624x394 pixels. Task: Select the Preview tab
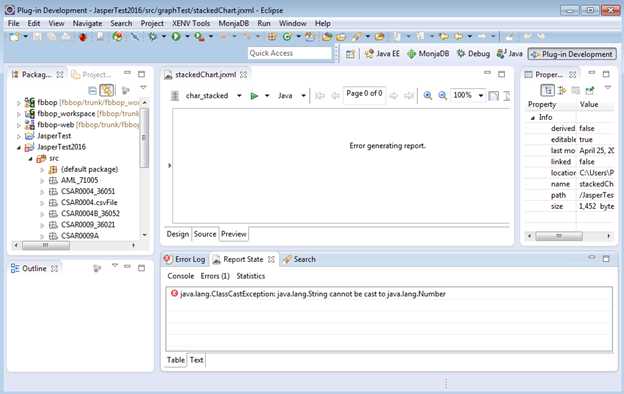tap(234, 234)
